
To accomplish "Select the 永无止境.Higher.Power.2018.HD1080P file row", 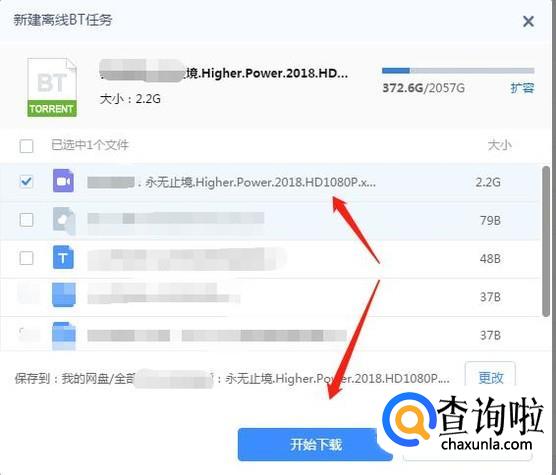I will [x=270, y=182].
